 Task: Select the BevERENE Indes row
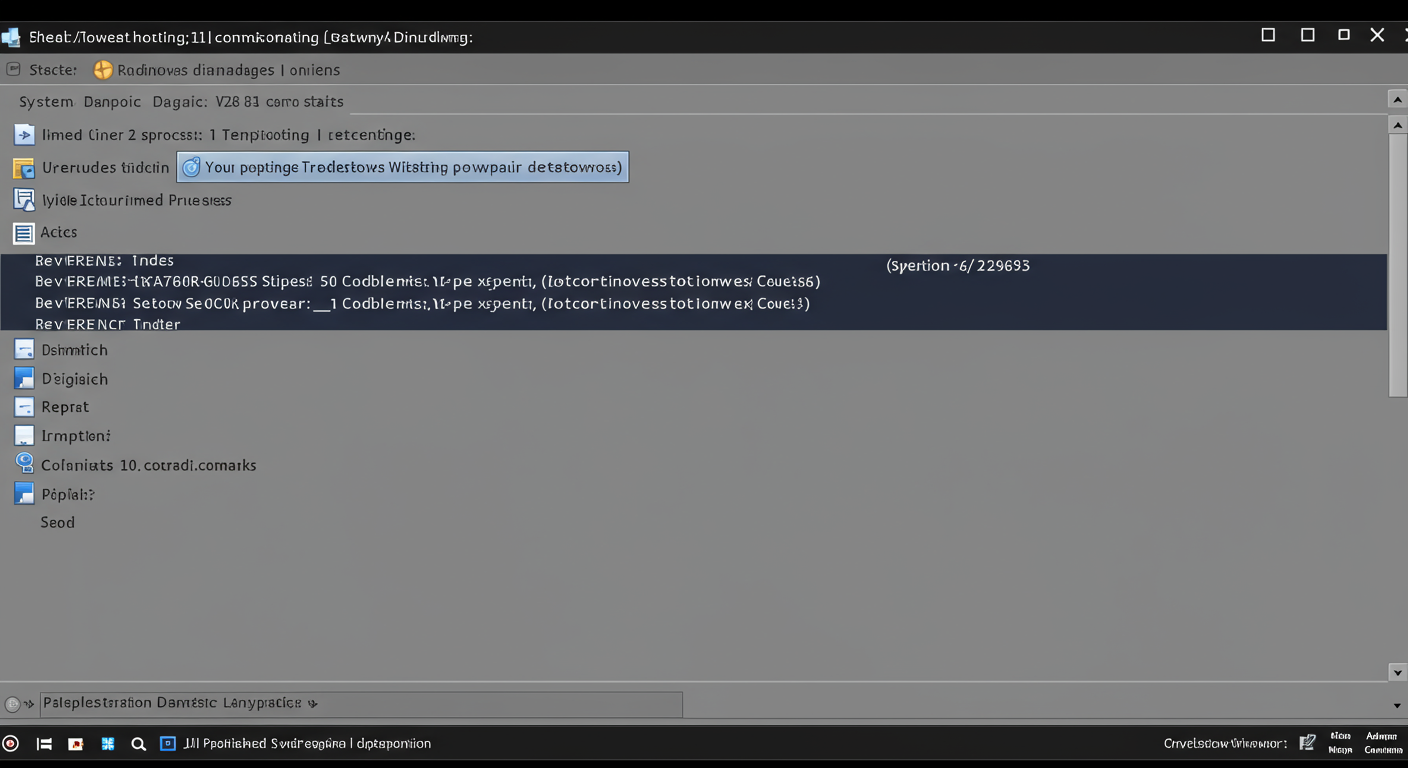coord(104,261)
